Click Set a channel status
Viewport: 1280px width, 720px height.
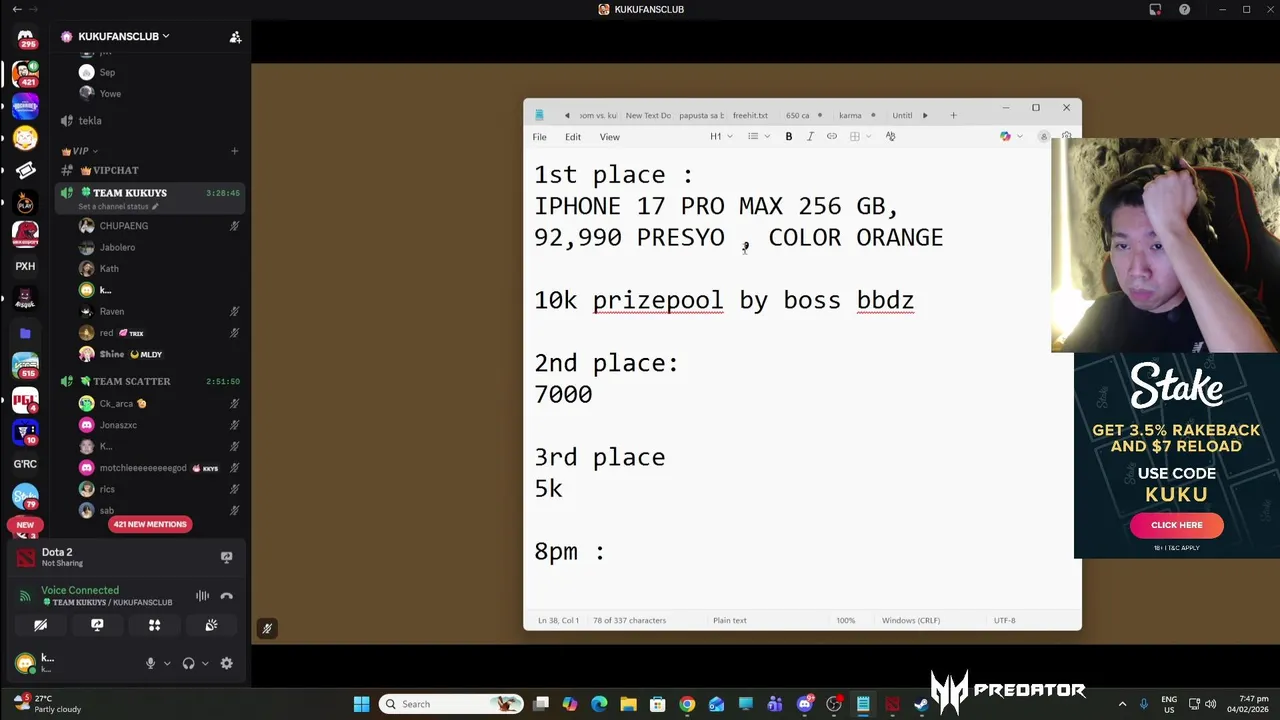(x=118, y=206)
